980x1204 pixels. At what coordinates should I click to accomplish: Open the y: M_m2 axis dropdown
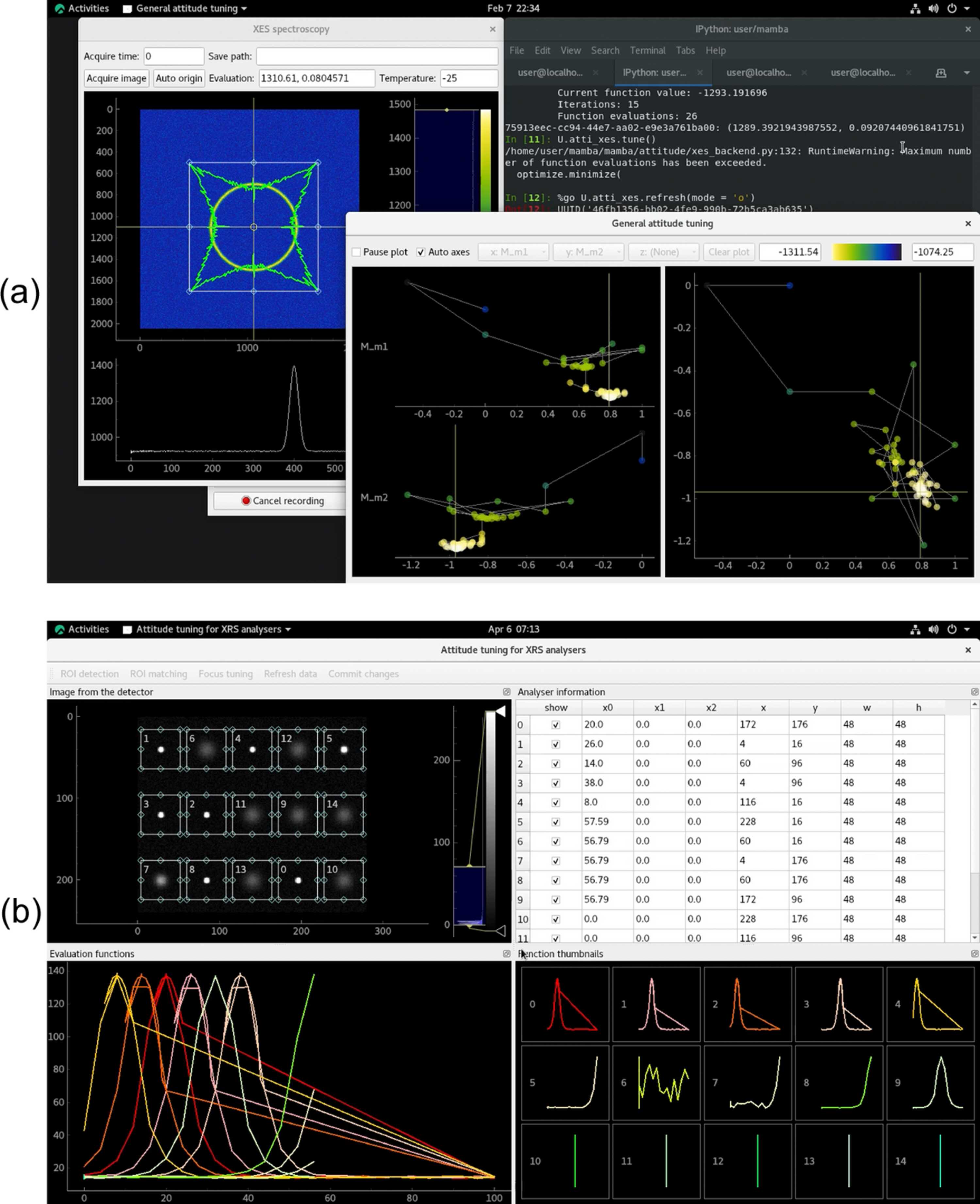[588, 252]
